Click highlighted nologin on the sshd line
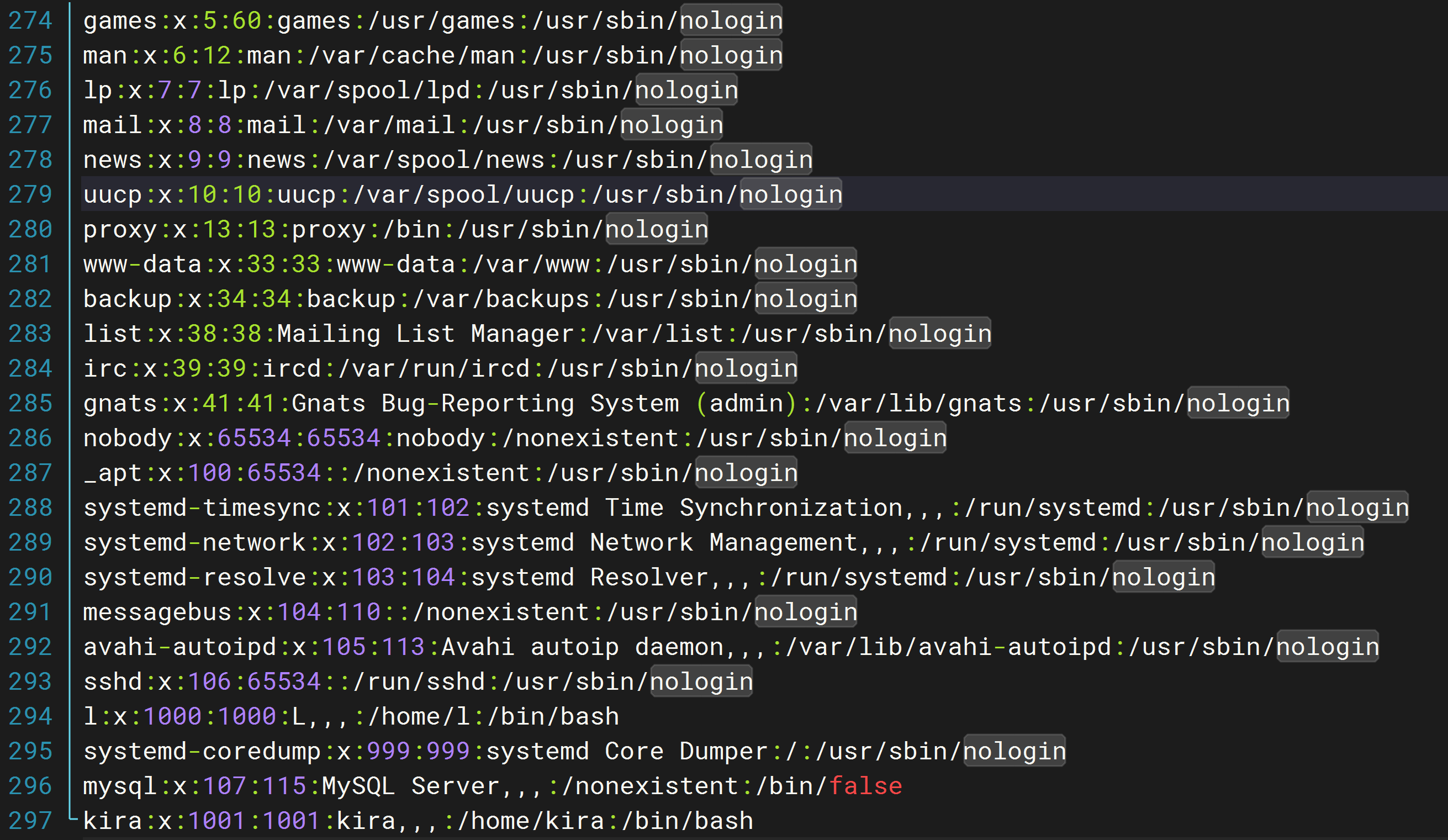 [701, 681]
